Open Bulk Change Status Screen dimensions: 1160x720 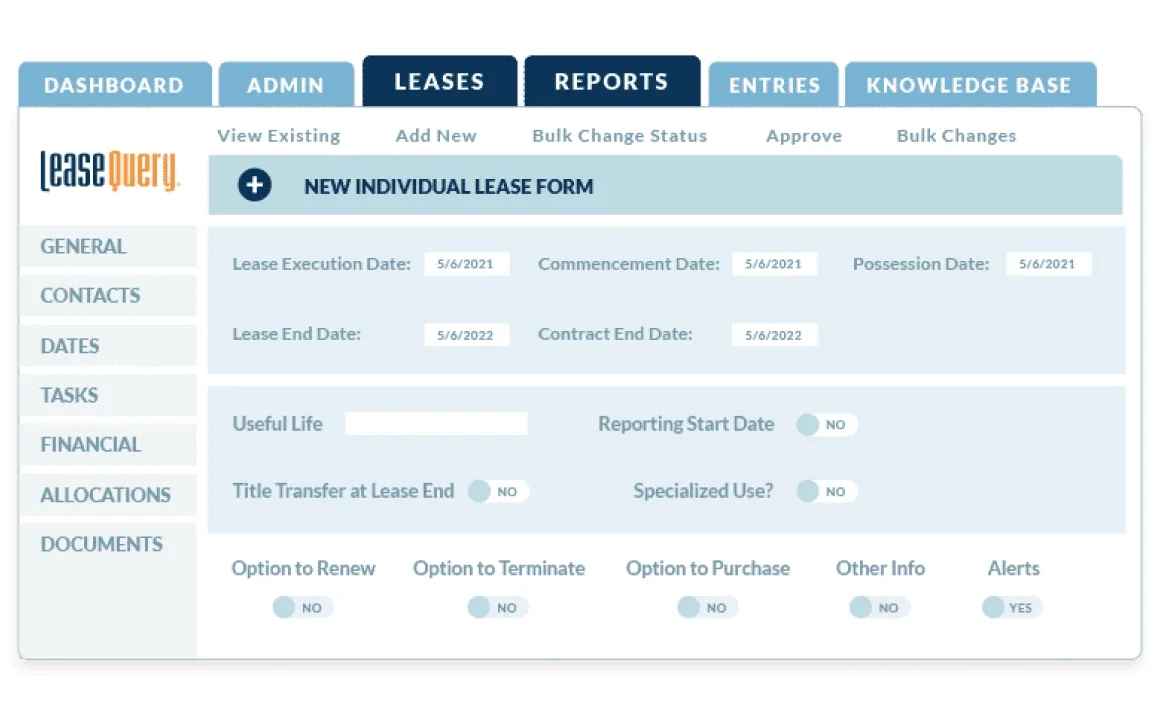620,136
